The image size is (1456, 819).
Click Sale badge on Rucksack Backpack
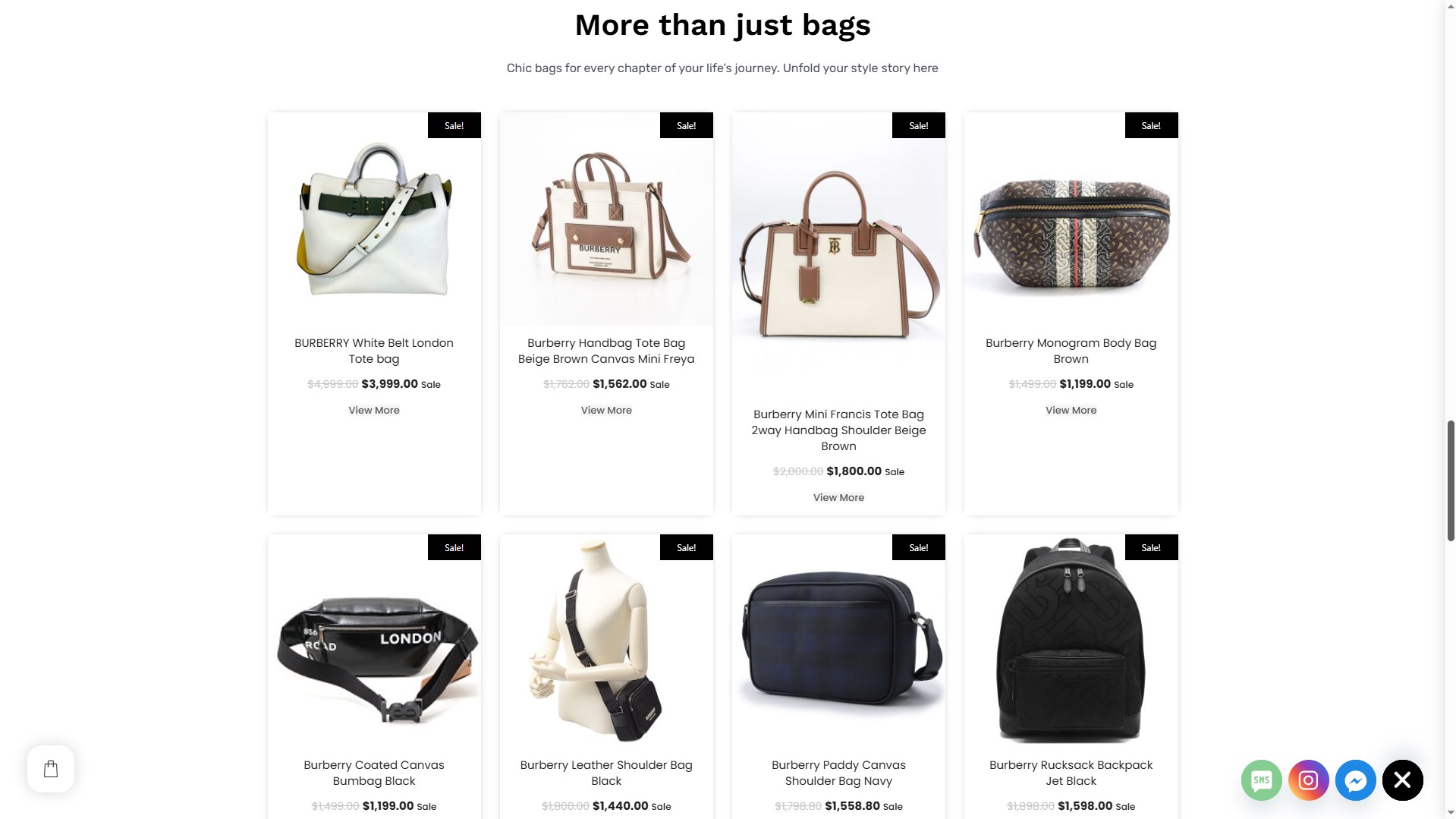click(x=1151, y=547)
